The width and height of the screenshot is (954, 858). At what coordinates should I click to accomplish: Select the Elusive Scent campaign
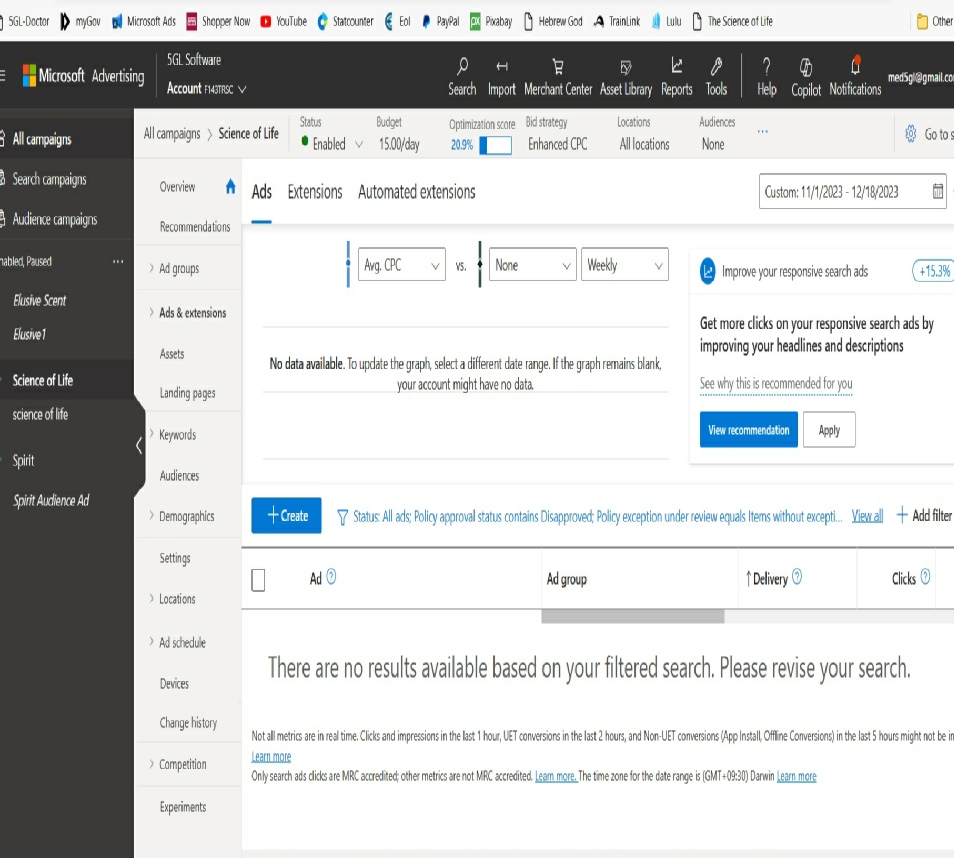[40, 300]
